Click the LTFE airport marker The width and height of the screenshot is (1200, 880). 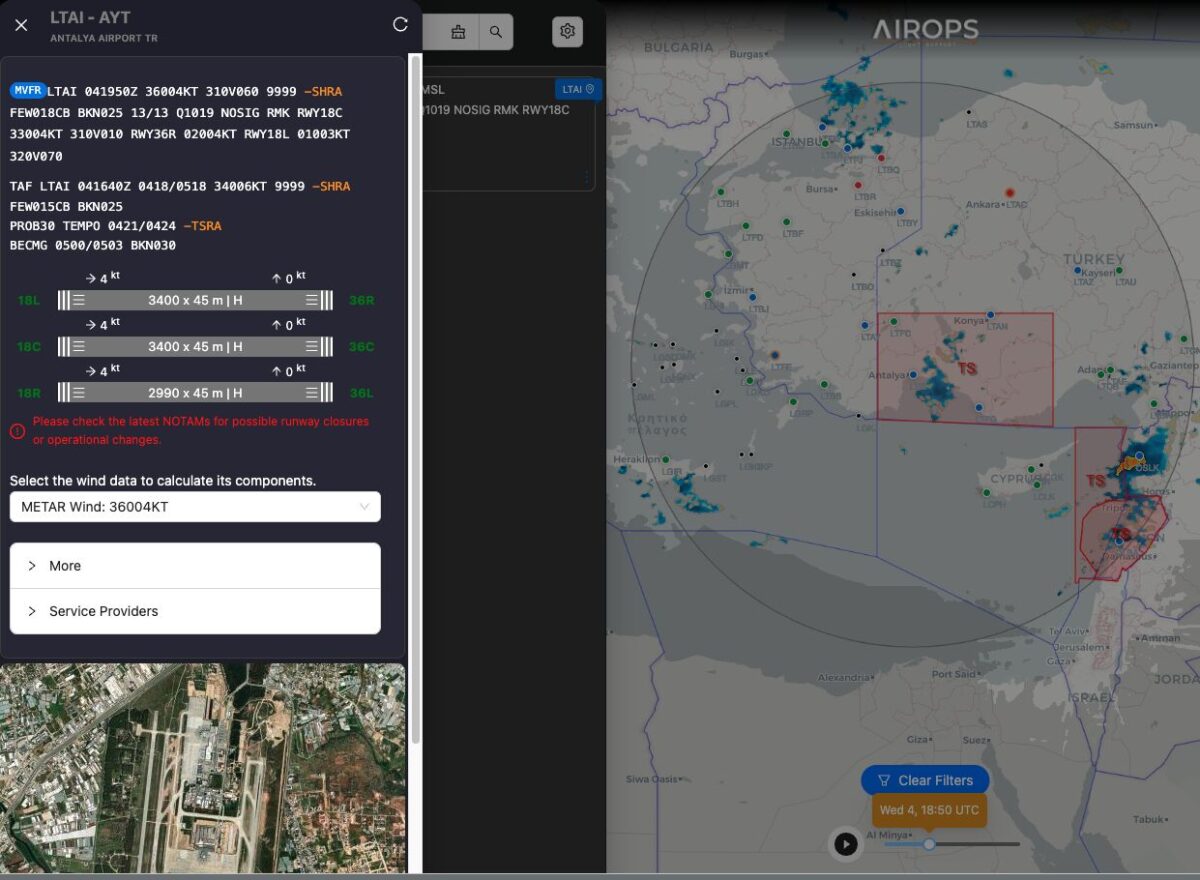tap(775, 355)
